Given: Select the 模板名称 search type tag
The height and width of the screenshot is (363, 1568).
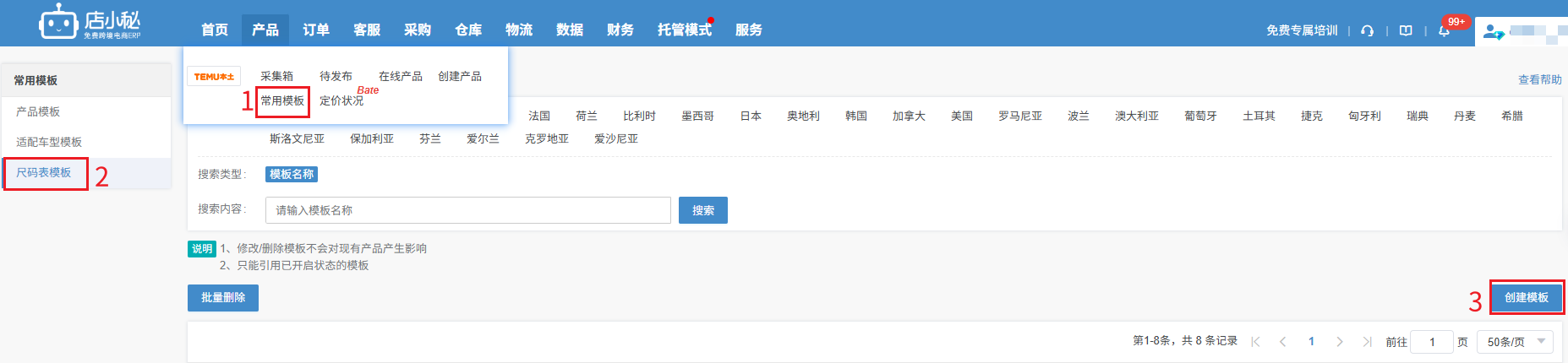Looking at the screenshot, I should [292, 174].
